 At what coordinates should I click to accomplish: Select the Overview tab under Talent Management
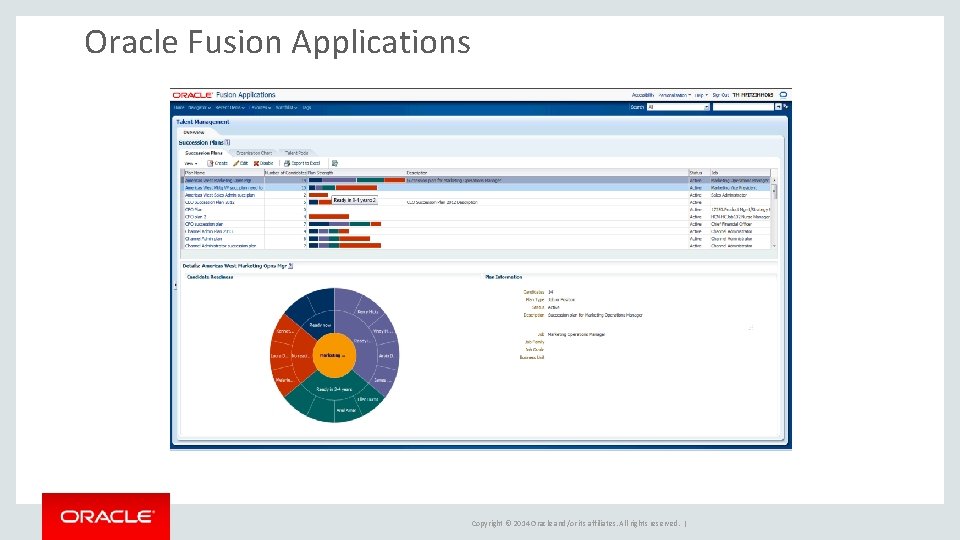193,132
